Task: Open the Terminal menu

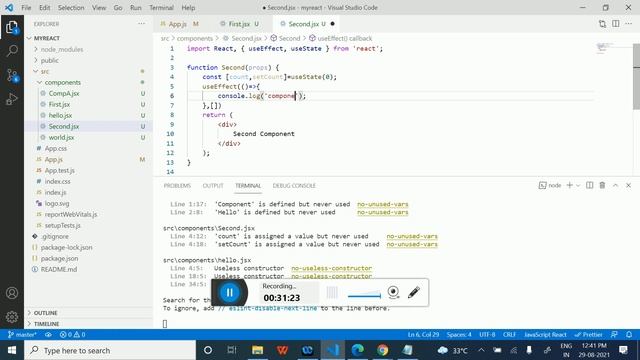Action: [x=161, y=7]
